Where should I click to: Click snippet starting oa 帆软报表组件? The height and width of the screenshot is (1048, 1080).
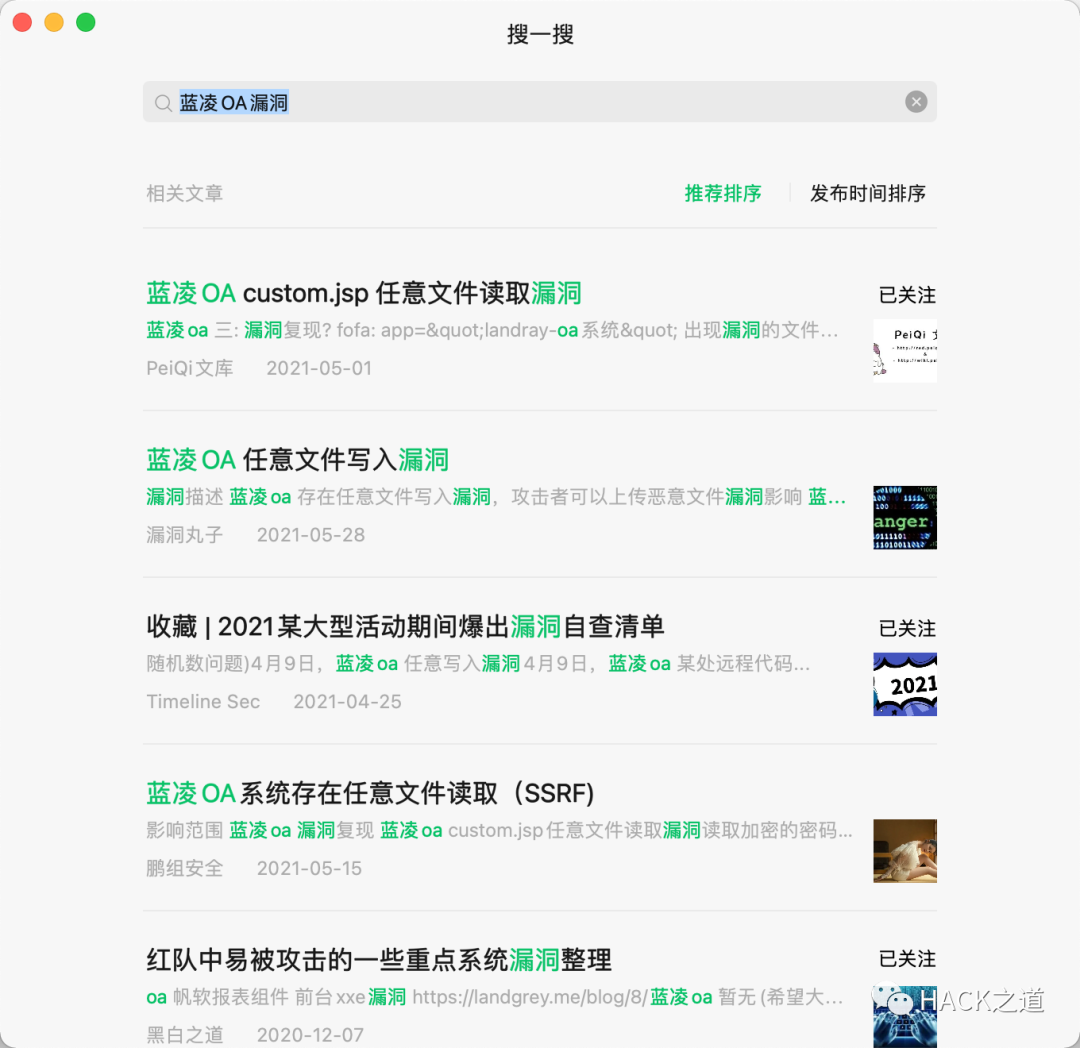coord(495,997)
